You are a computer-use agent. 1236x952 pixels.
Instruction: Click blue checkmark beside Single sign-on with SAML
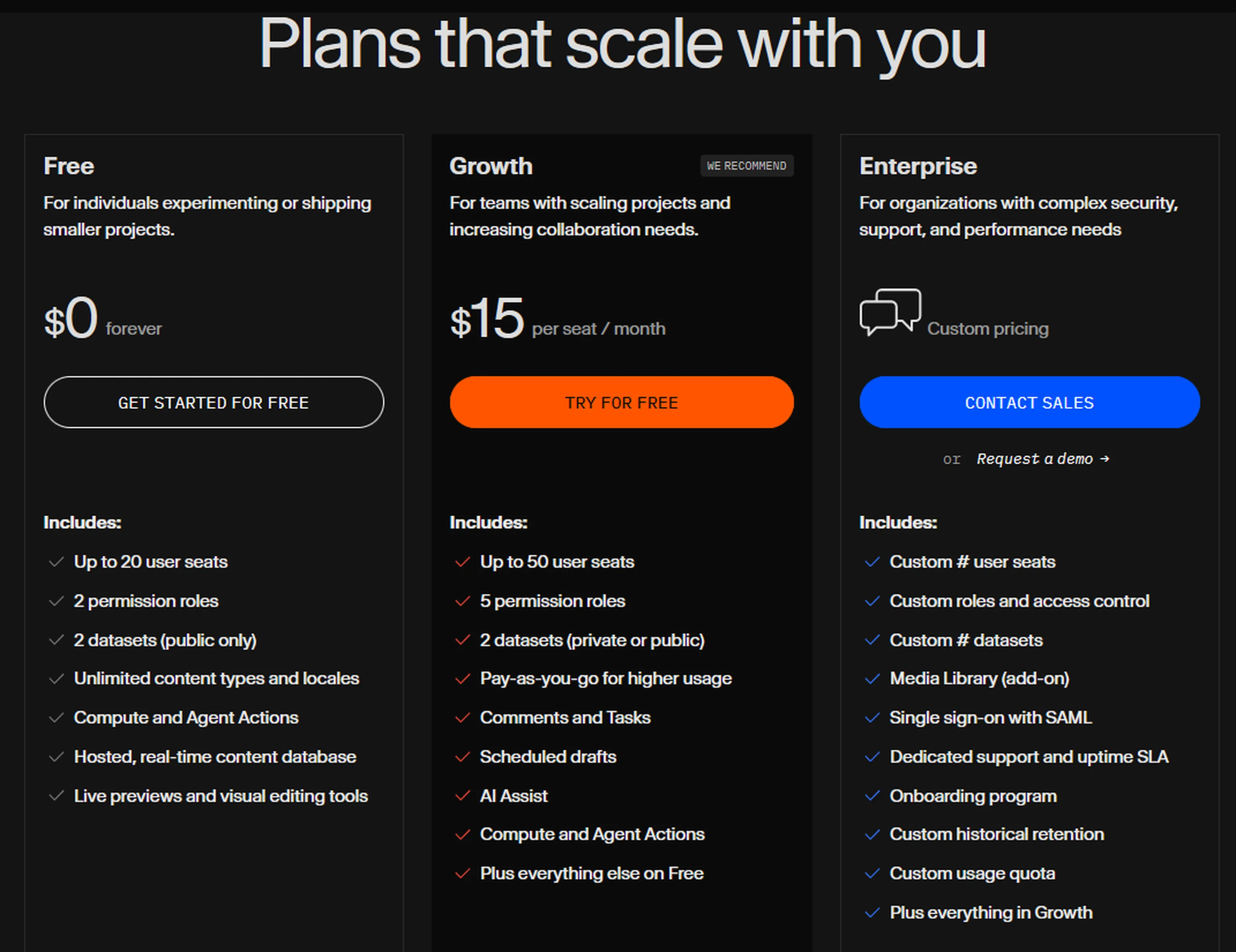pos(872,718)
